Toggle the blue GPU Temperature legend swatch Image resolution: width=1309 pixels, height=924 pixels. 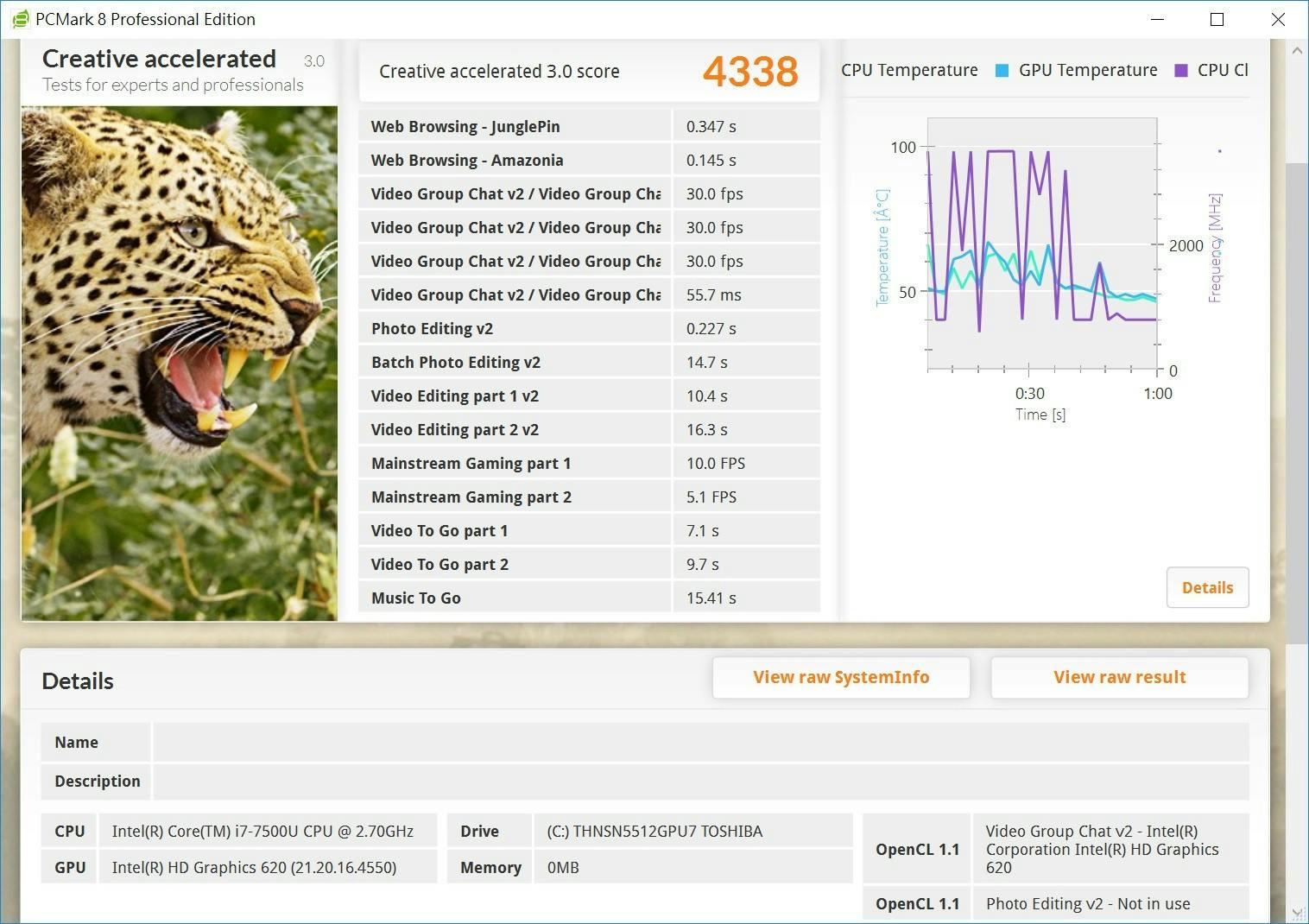pyautogui.click(x=1002, y=71)
